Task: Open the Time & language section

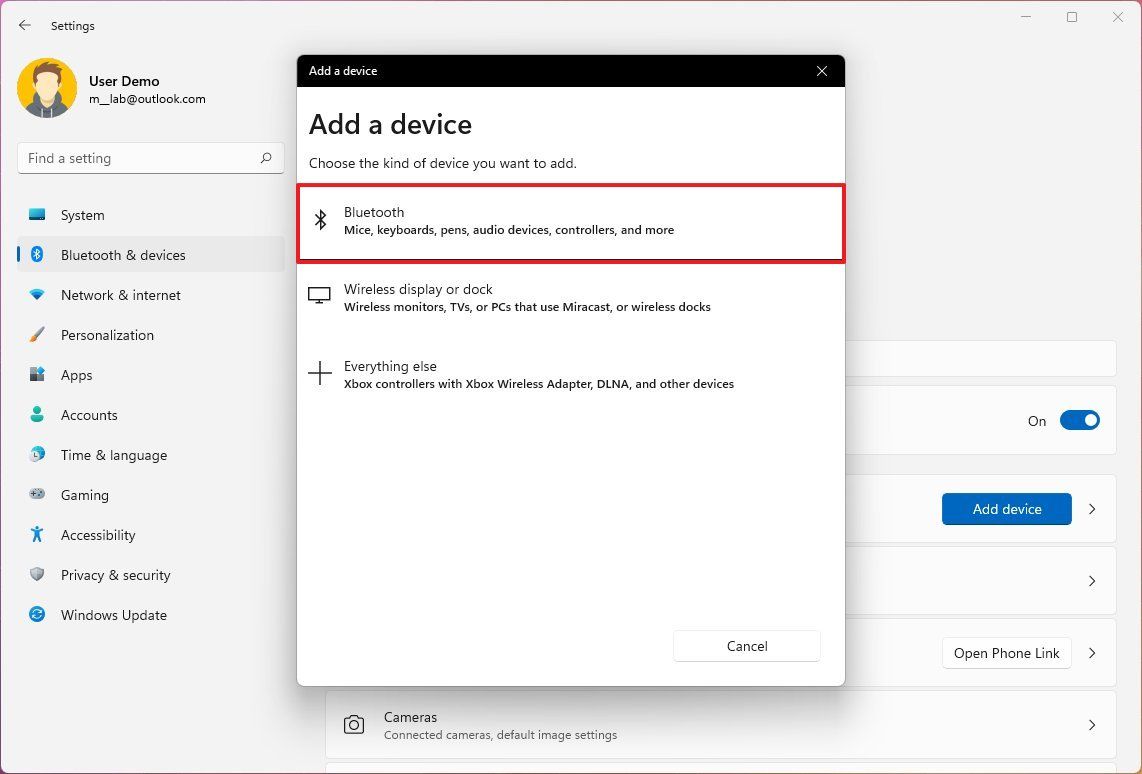Action: [x=37, y=455]
